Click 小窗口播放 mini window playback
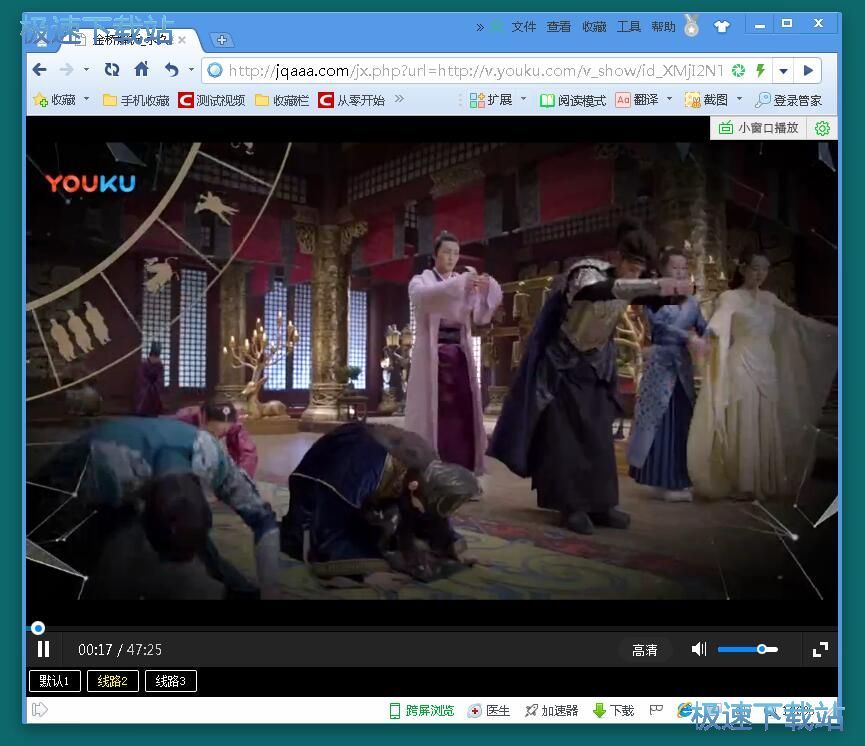865x746 pixels. 759,128
